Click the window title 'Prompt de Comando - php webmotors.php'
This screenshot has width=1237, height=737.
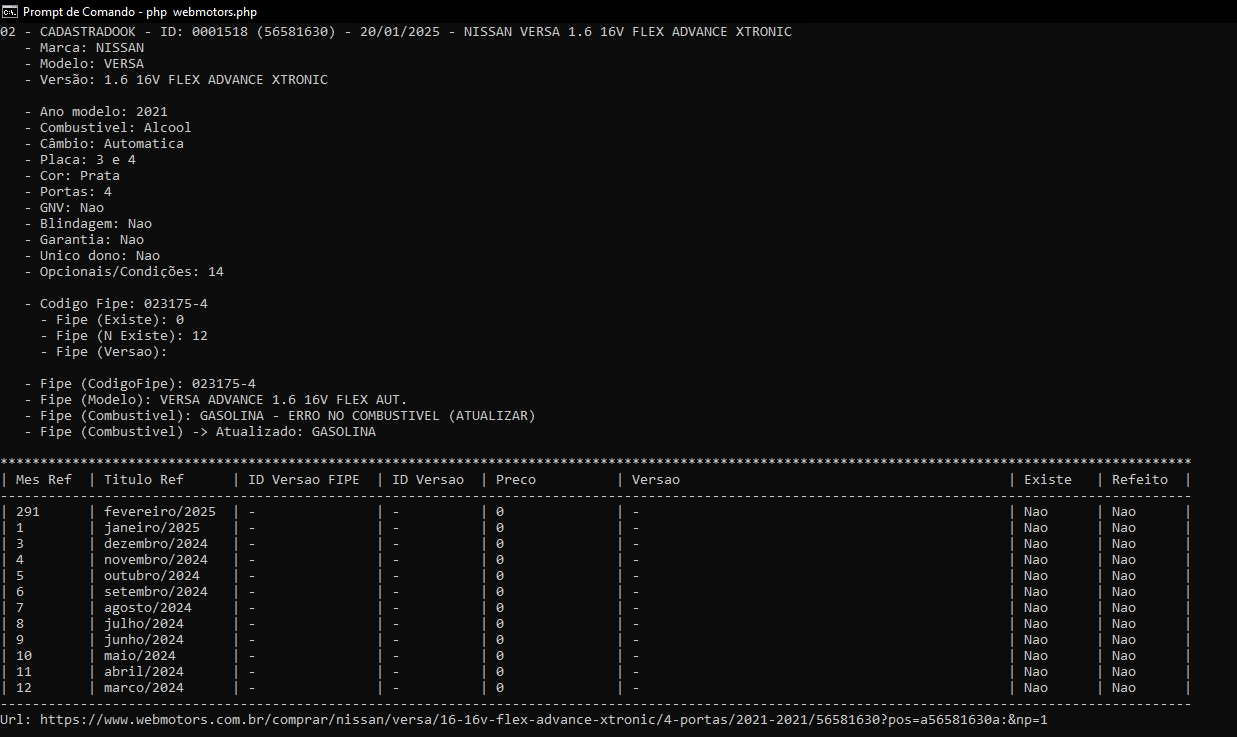coord(139,11)
